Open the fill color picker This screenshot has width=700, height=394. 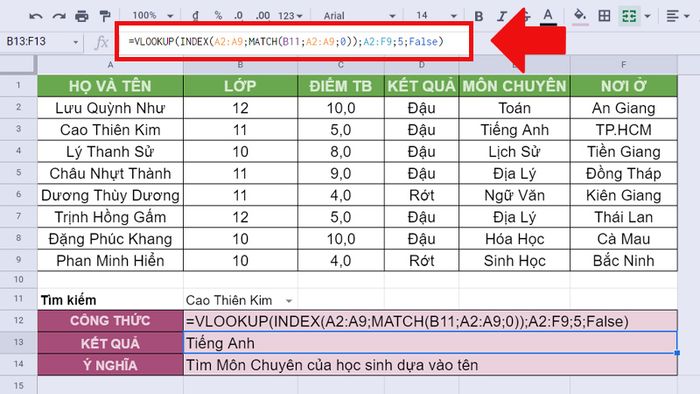pos(580,17)
